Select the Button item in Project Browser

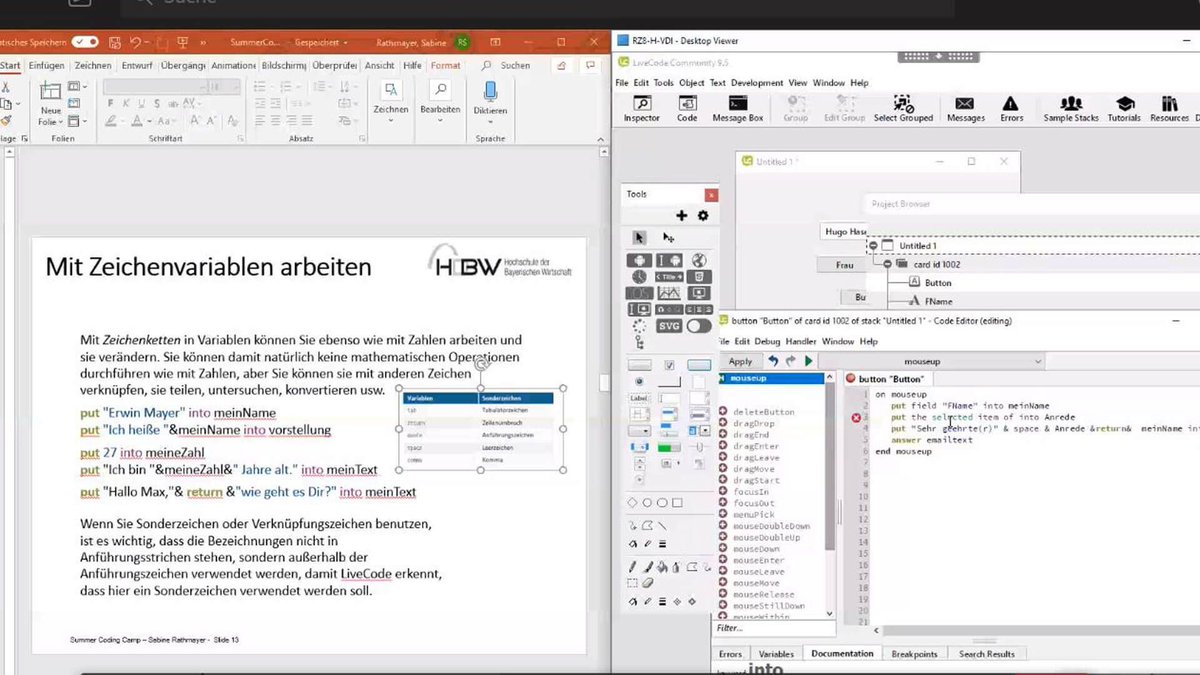coord(938,283)
